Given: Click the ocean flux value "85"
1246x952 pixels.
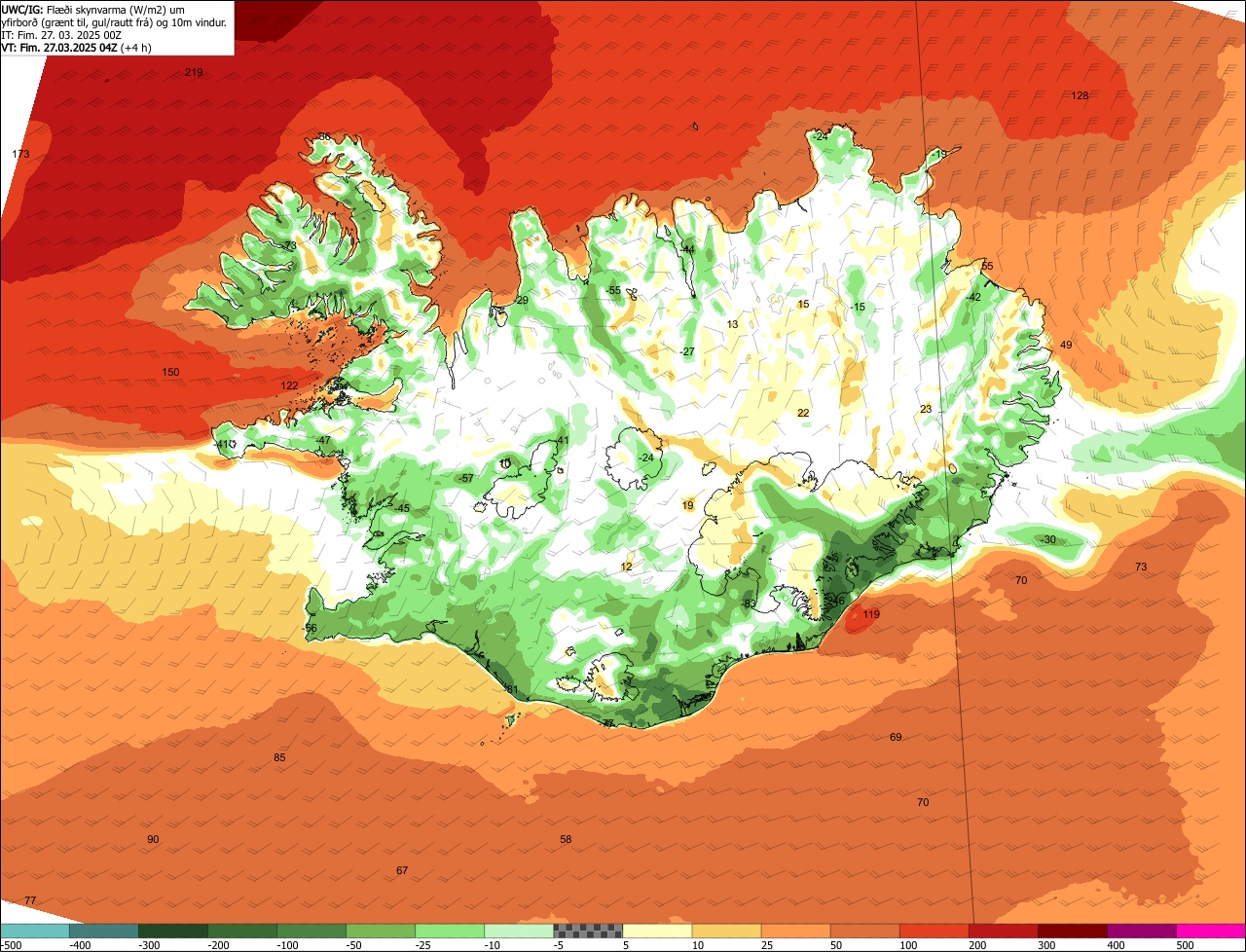Looking at the screenshot, I should pyautogui.click(x=279, y=757).
